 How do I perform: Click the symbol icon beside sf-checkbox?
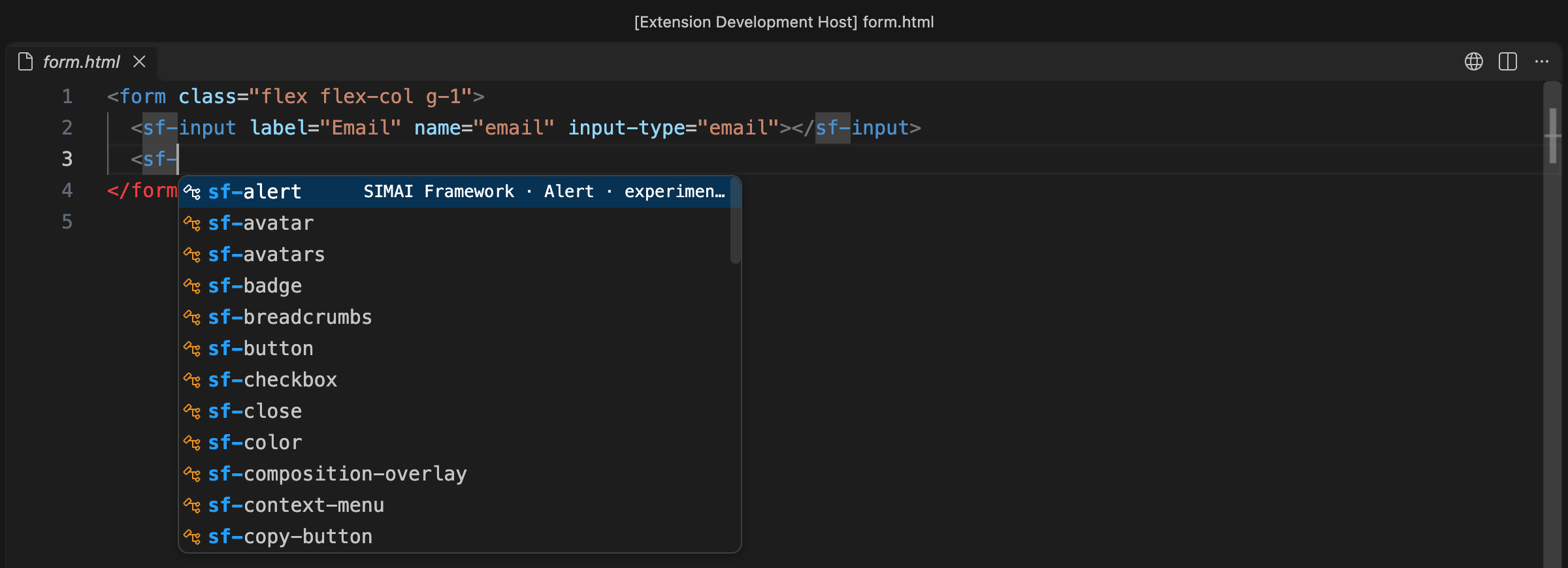(192, 380)
